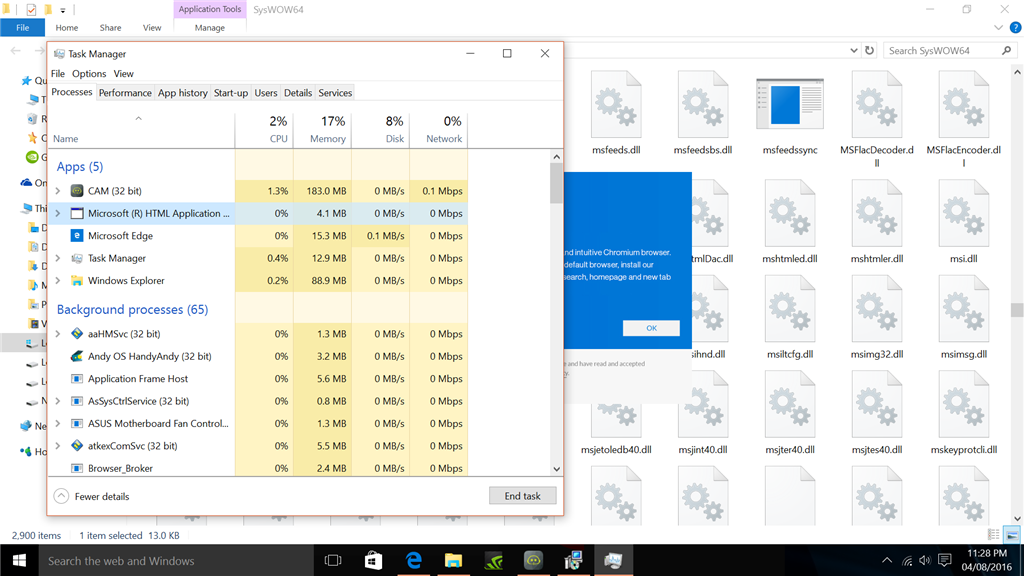Select the msfeedssync file icon
The width and height of the screenshot is (1024, 576).
click(x=790, y=104)
